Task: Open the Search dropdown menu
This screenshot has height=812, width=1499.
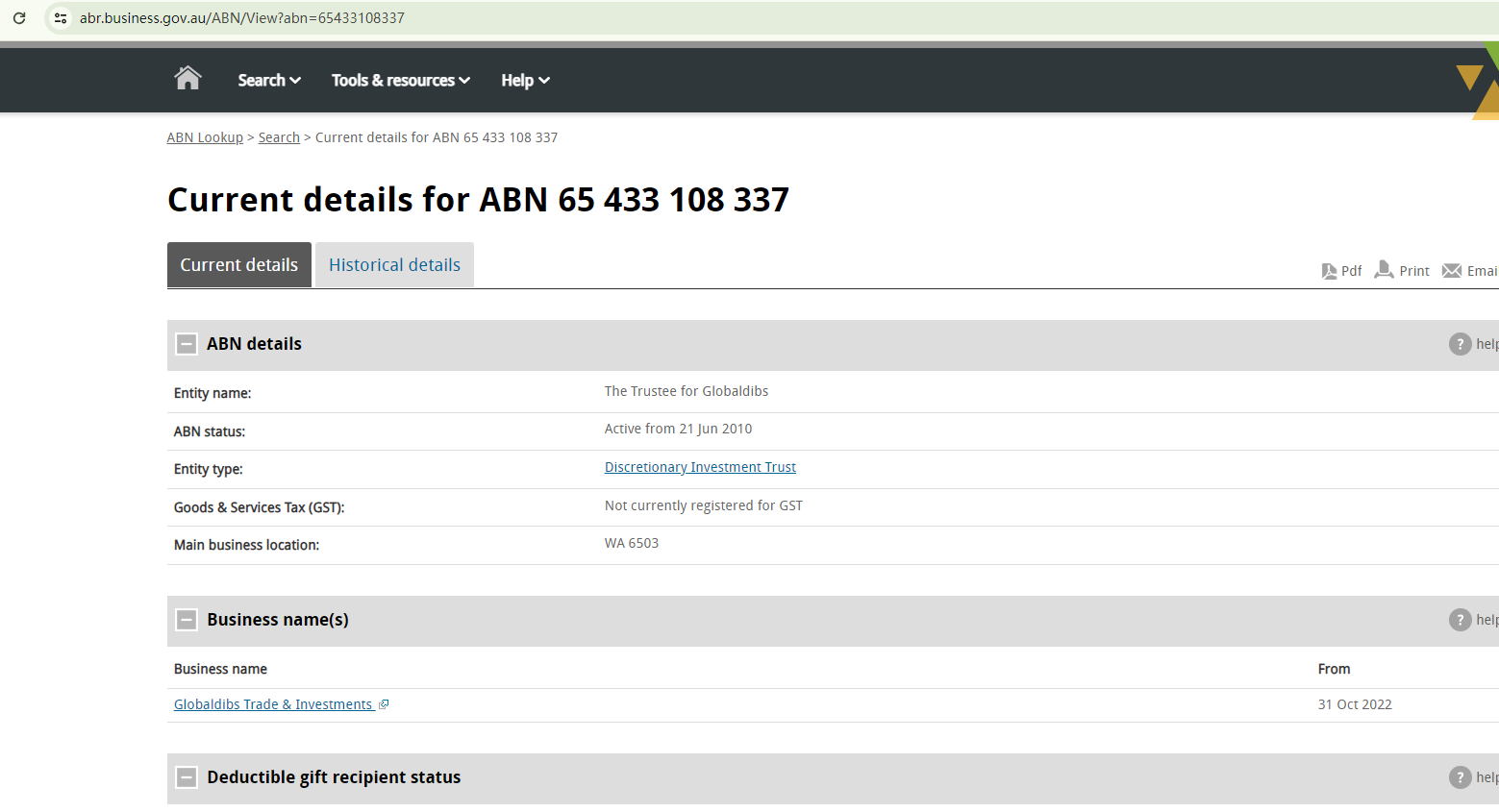Action: [269, 81]
